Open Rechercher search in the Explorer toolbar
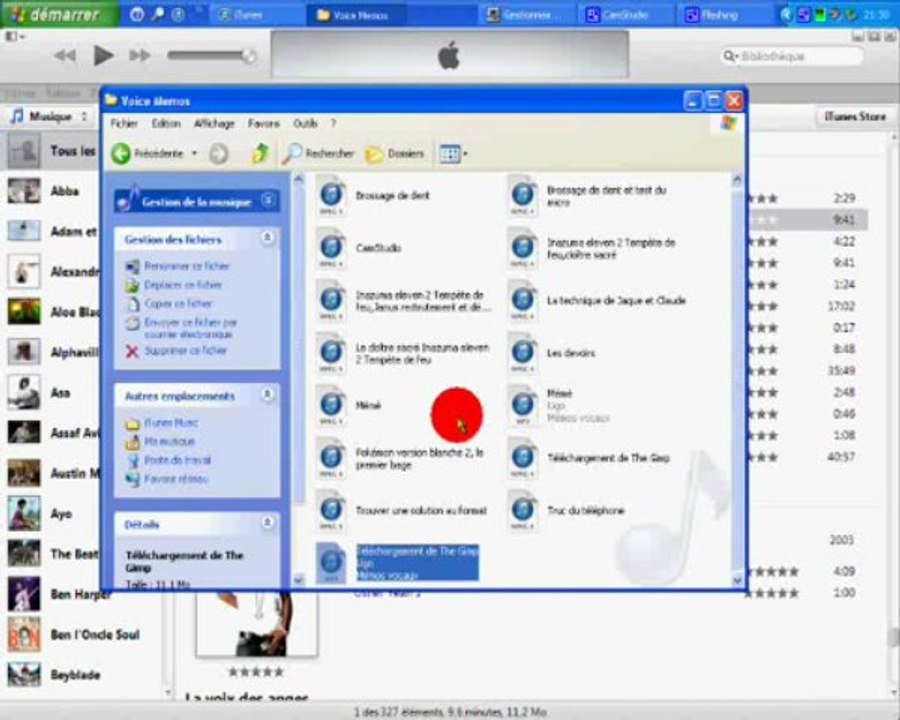The height and width of the screenshot is (720, 900). pyautogui.click(x=319, y=153)
